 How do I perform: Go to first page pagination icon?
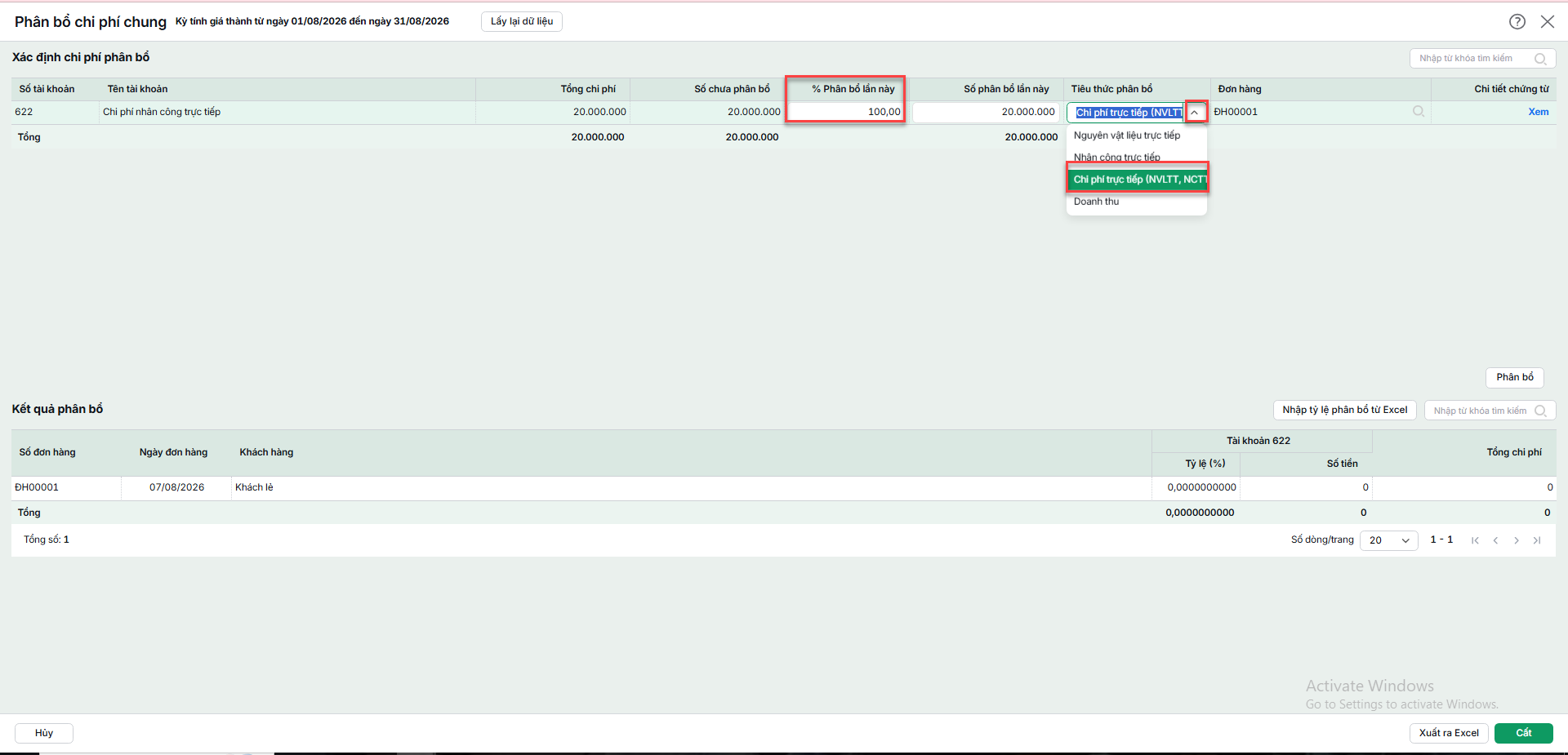tap(1475, 540)
